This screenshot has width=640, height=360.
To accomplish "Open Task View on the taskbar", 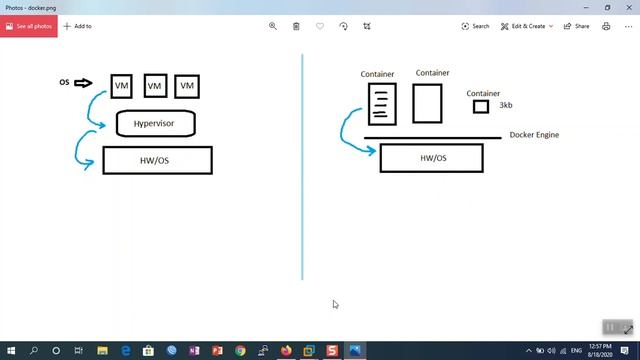I will pos(78,351).
